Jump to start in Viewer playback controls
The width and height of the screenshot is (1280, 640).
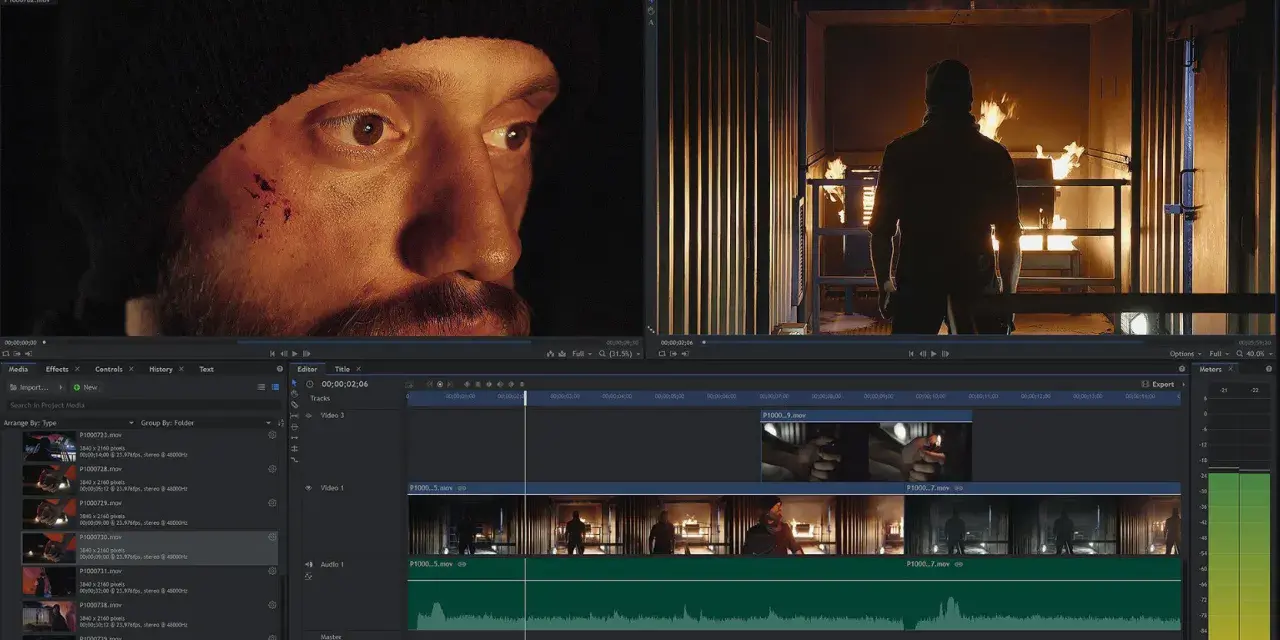[911, 354]
